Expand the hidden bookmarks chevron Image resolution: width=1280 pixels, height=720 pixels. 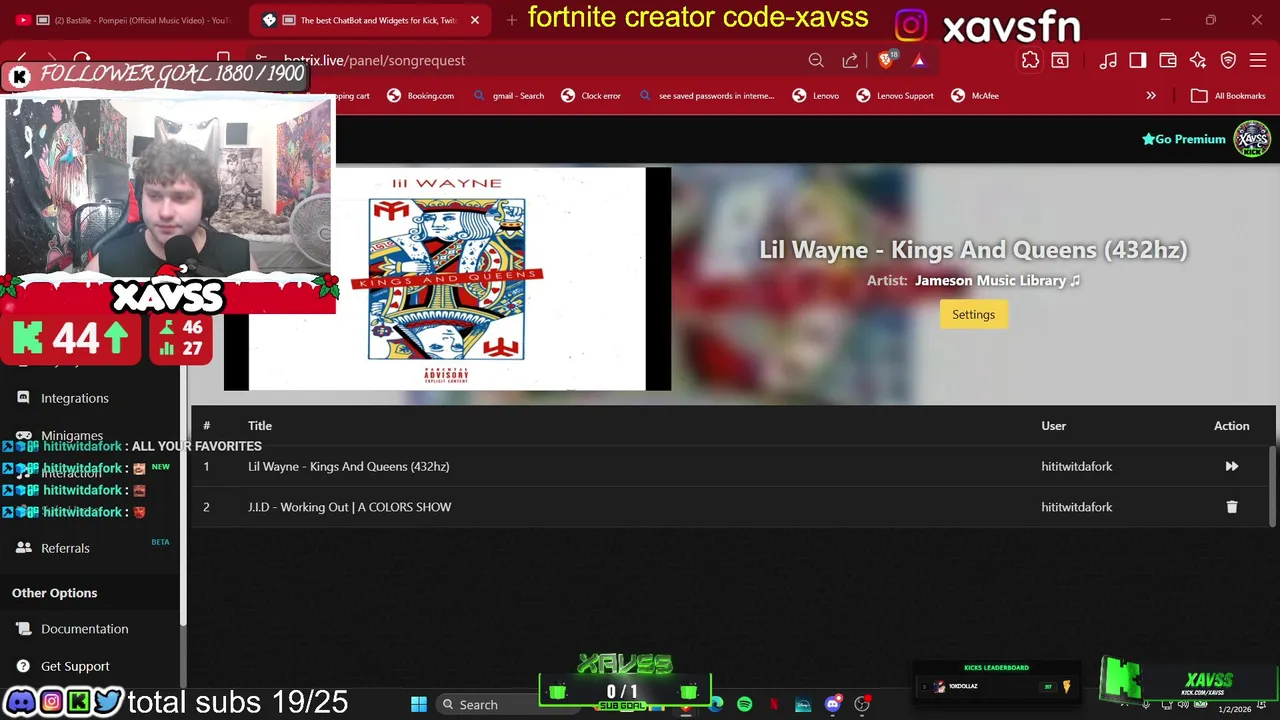pyautogui.click(x=1151, y=96)
